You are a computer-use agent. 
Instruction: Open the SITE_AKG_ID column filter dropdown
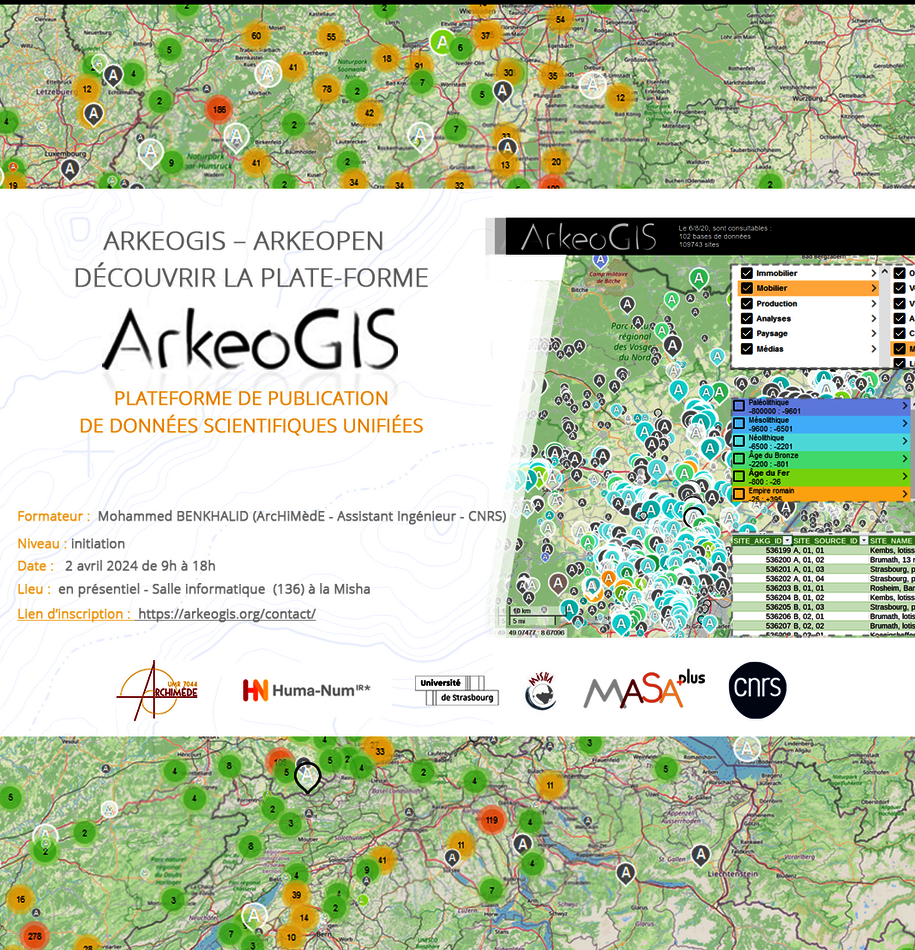[x=786, y=540]
